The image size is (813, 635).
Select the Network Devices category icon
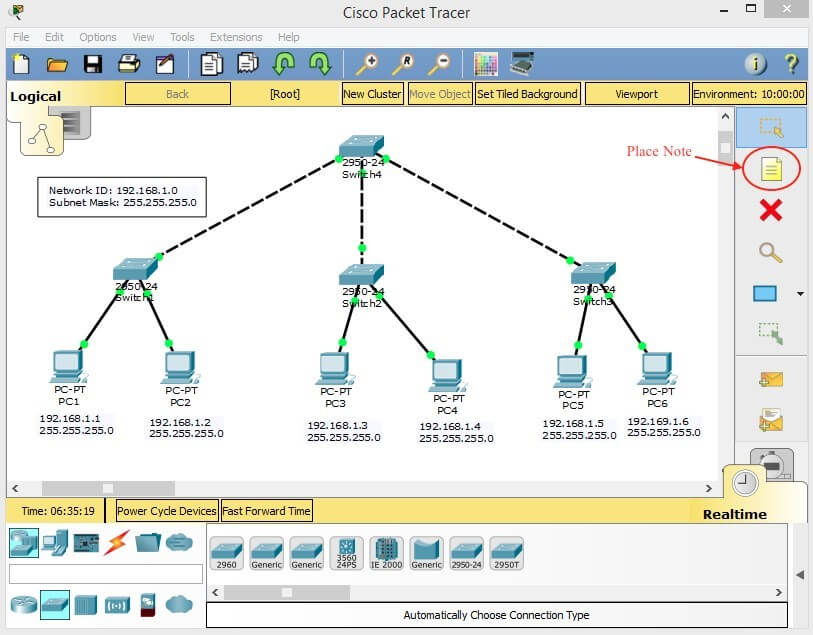[24, 543]
